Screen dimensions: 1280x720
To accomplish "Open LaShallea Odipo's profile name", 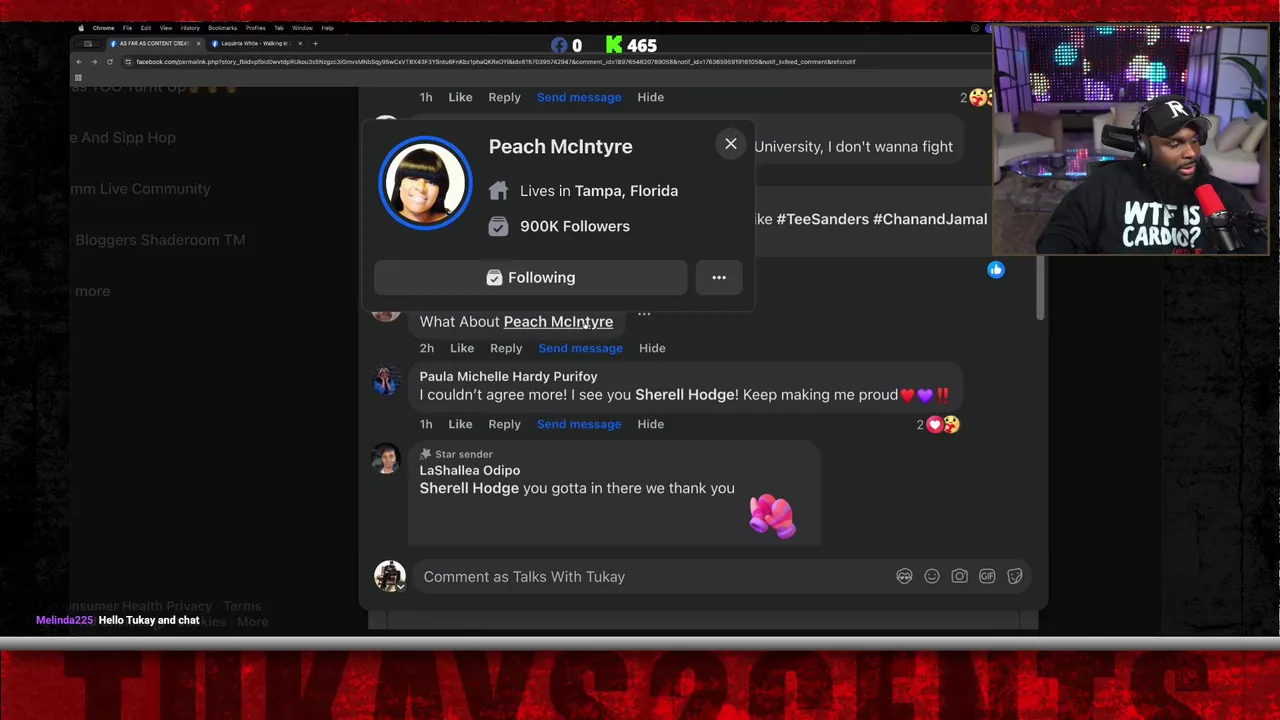I will [x=469, y=470].
